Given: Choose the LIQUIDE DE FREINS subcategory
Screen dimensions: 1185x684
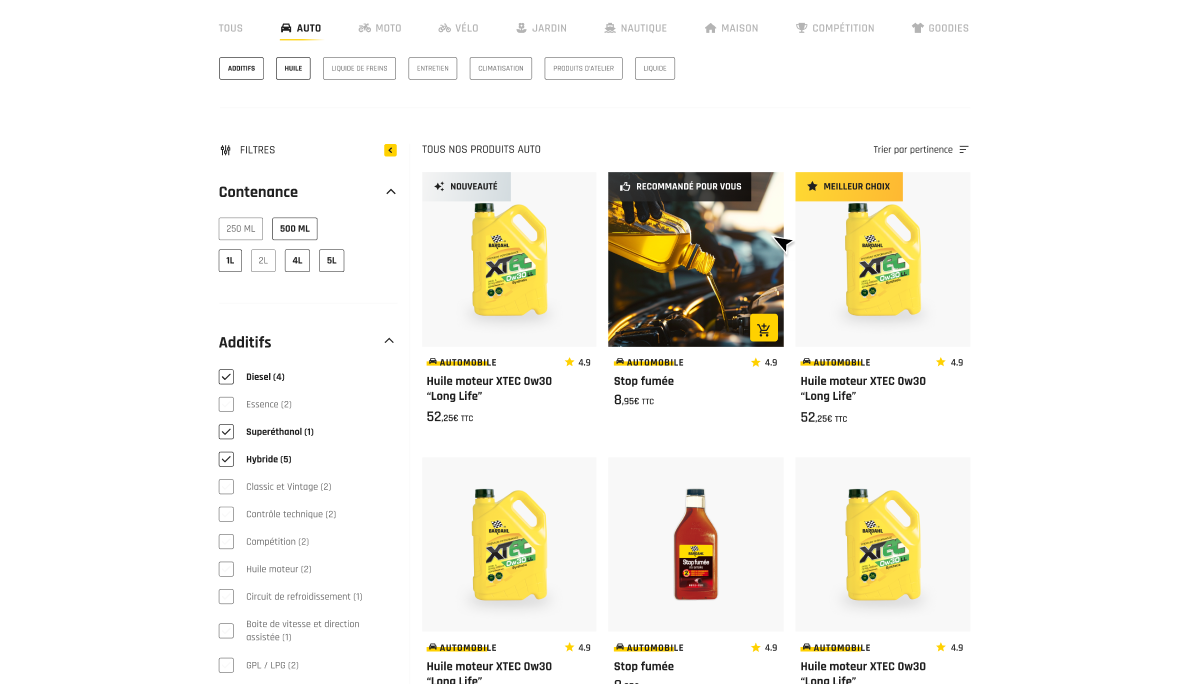Looking at the screenshot, I should coord(359,68).
